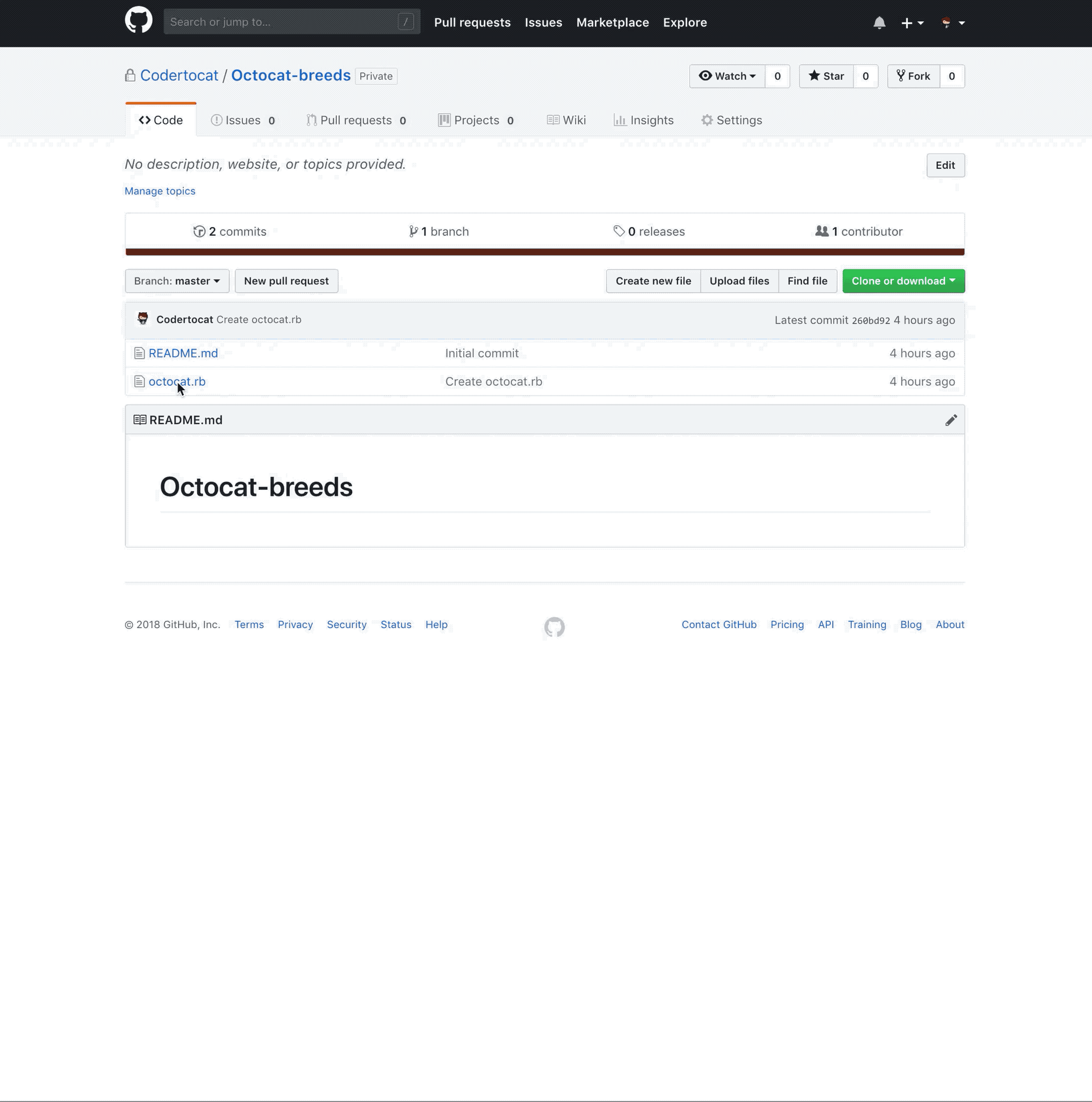Image resolution: width=1092 pixels, height=1102 pixels.
Task: Click the repository search input field
Action: click(291, 22)
